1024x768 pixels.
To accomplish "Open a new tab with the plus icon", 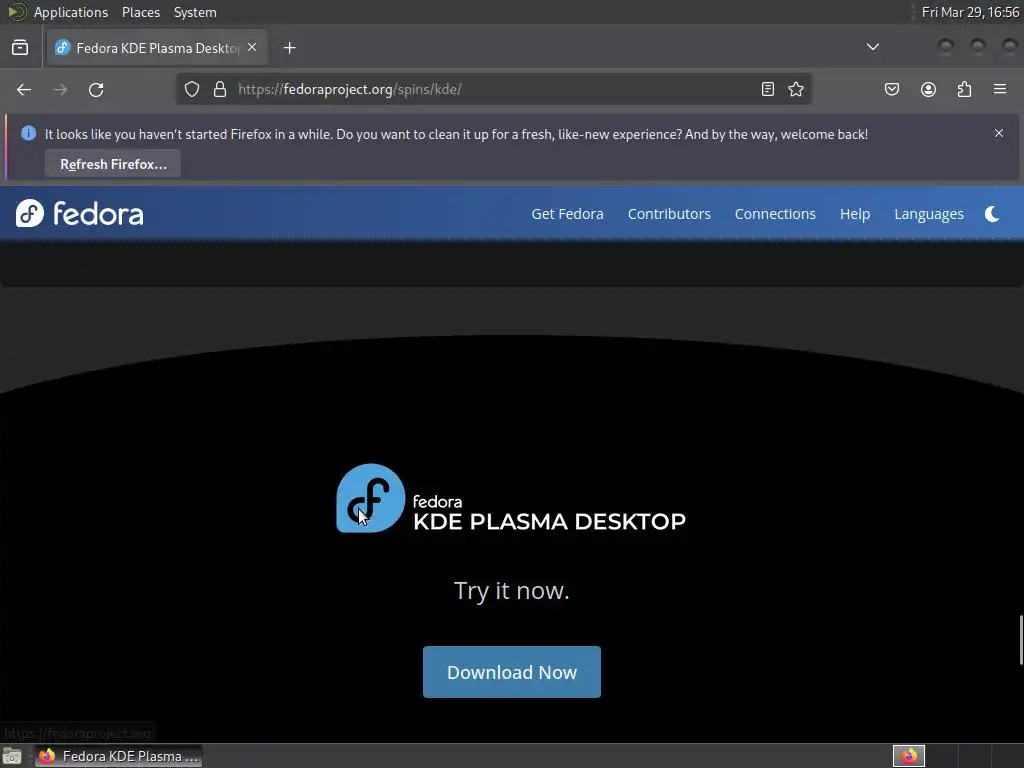I will (x=289, y=48).
